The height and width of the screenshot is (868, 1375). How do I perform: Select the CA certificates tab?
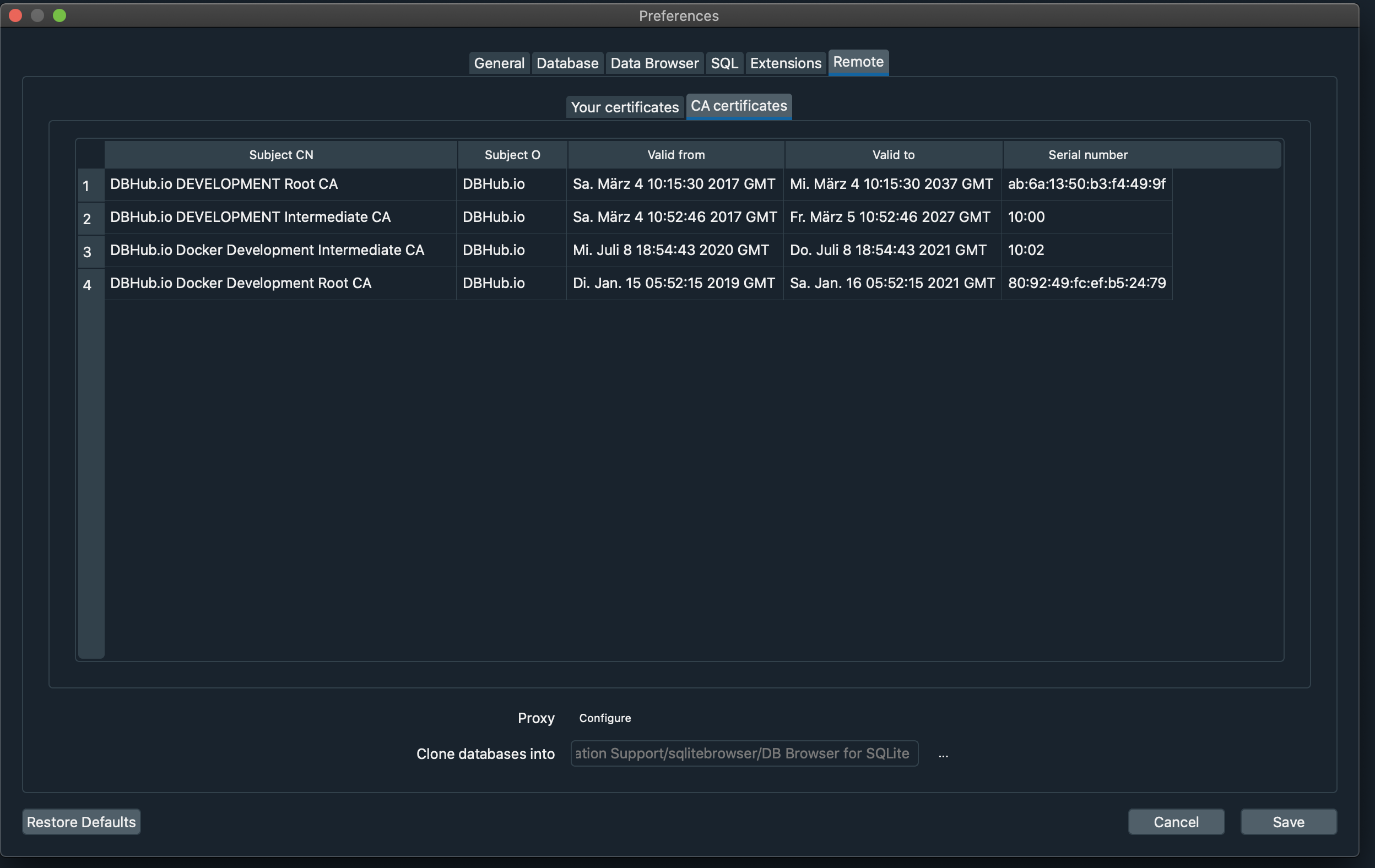tap(738, 106)
